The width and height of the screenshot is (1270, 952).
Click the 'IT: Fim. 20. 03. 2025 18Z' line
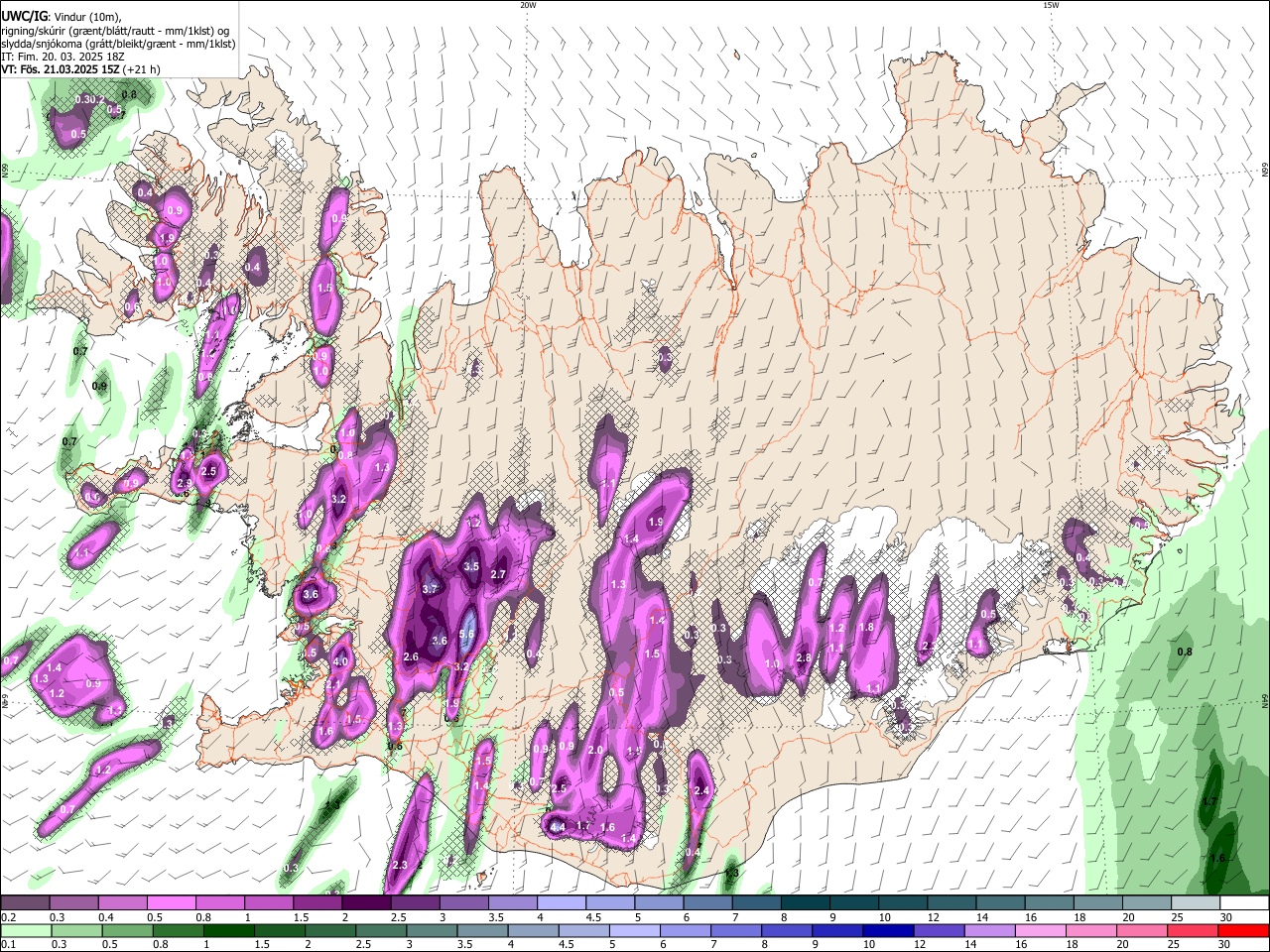[x=63, y=57]
